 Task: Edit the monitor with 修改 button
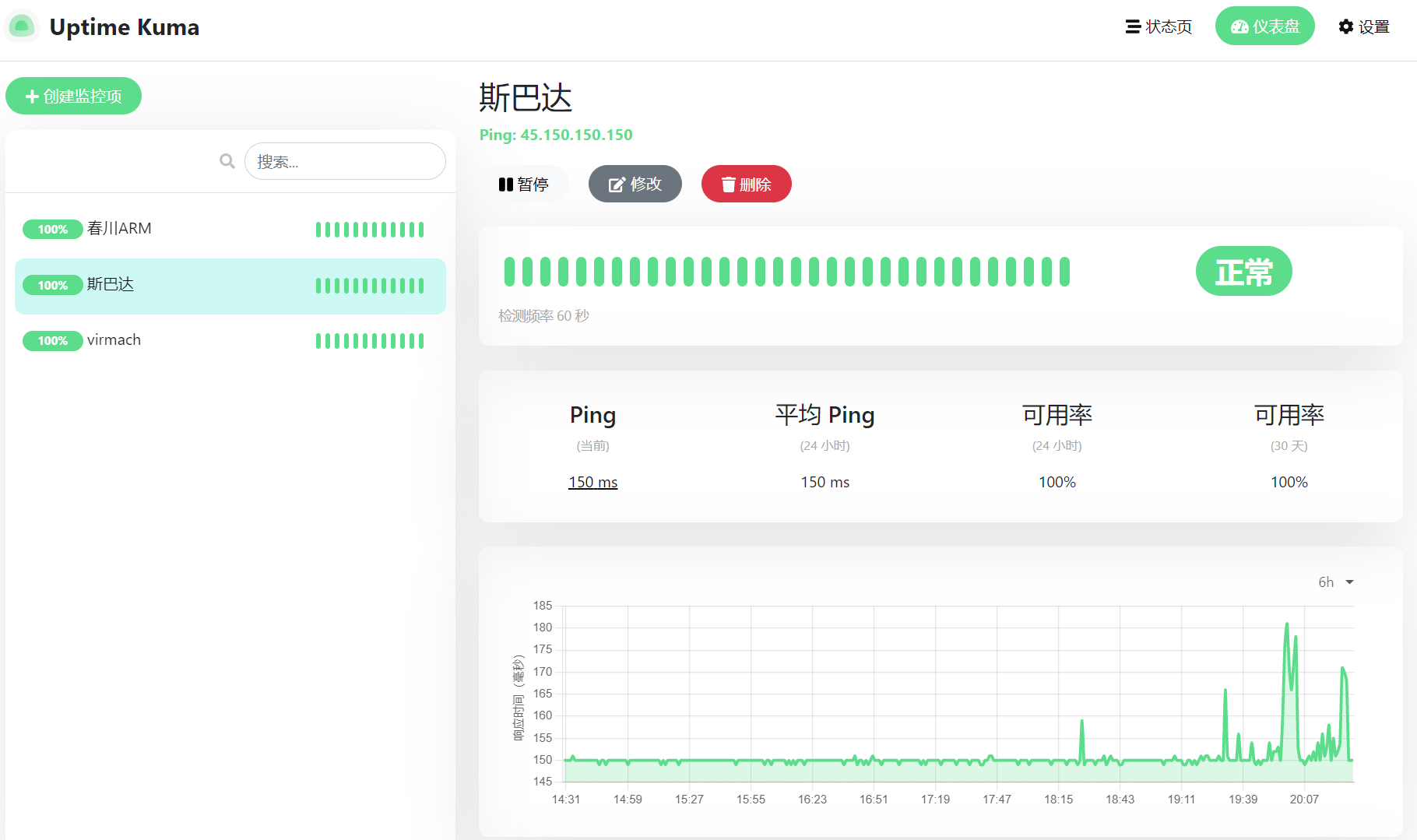click(x=635, y=184)
